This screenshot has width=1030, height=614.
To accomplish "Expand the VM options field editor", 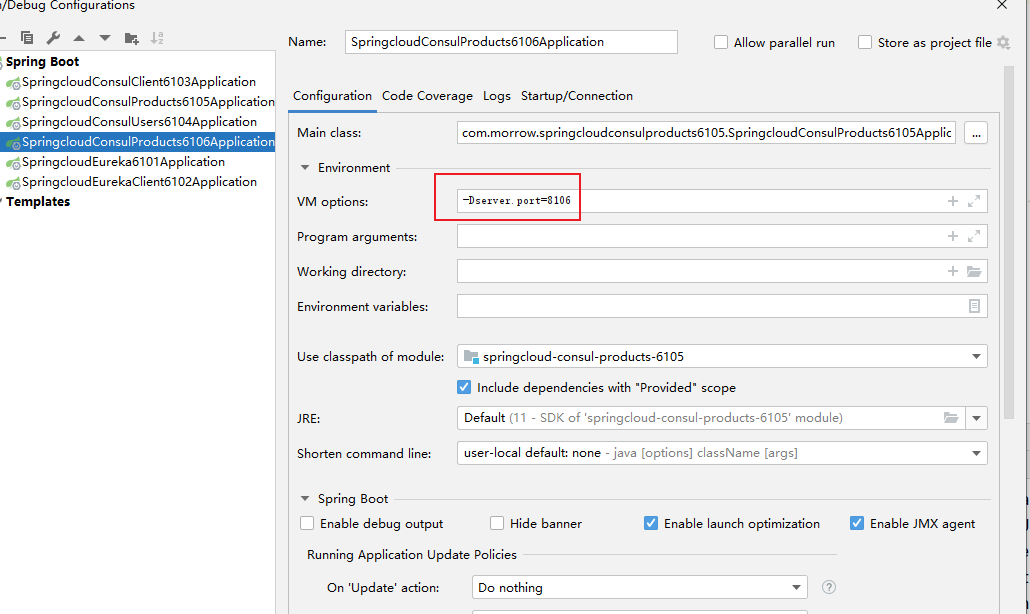I will tap(974, 201).
